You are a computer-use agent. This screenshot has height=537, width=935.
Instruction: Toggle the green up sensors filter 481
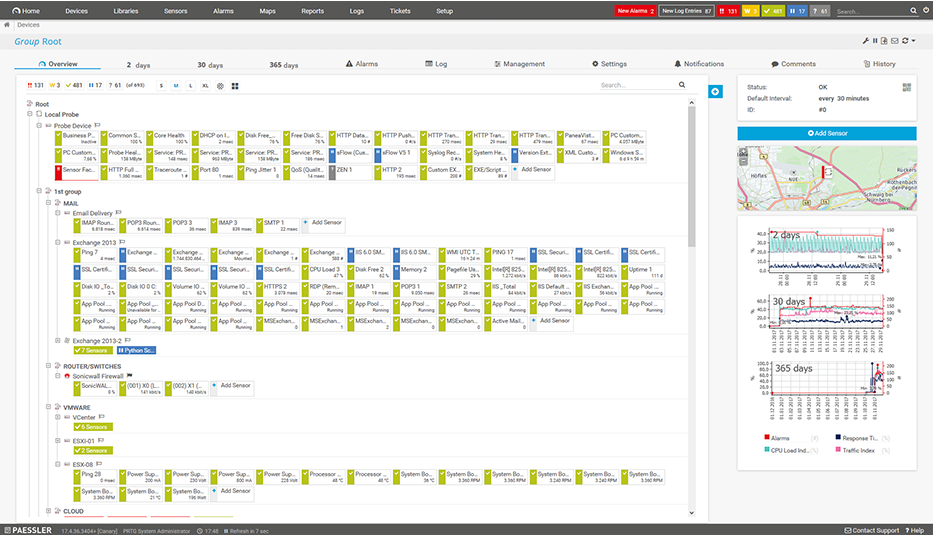click(77, 86)
